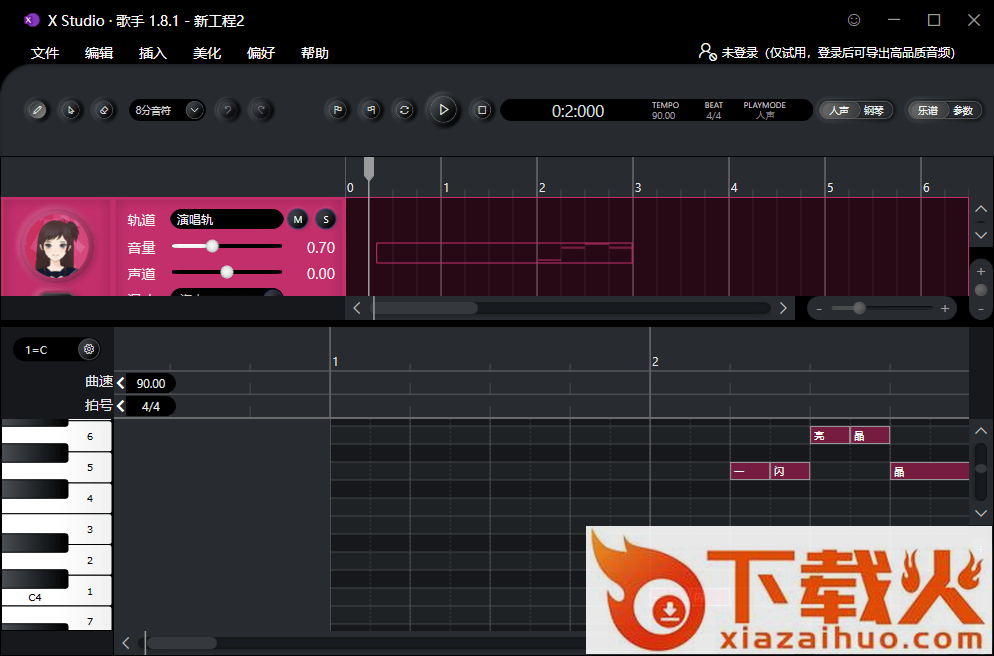Viewport: 994px width, 656px height.
Task: Click piano key labeled 6
Action: click(89, 436)
